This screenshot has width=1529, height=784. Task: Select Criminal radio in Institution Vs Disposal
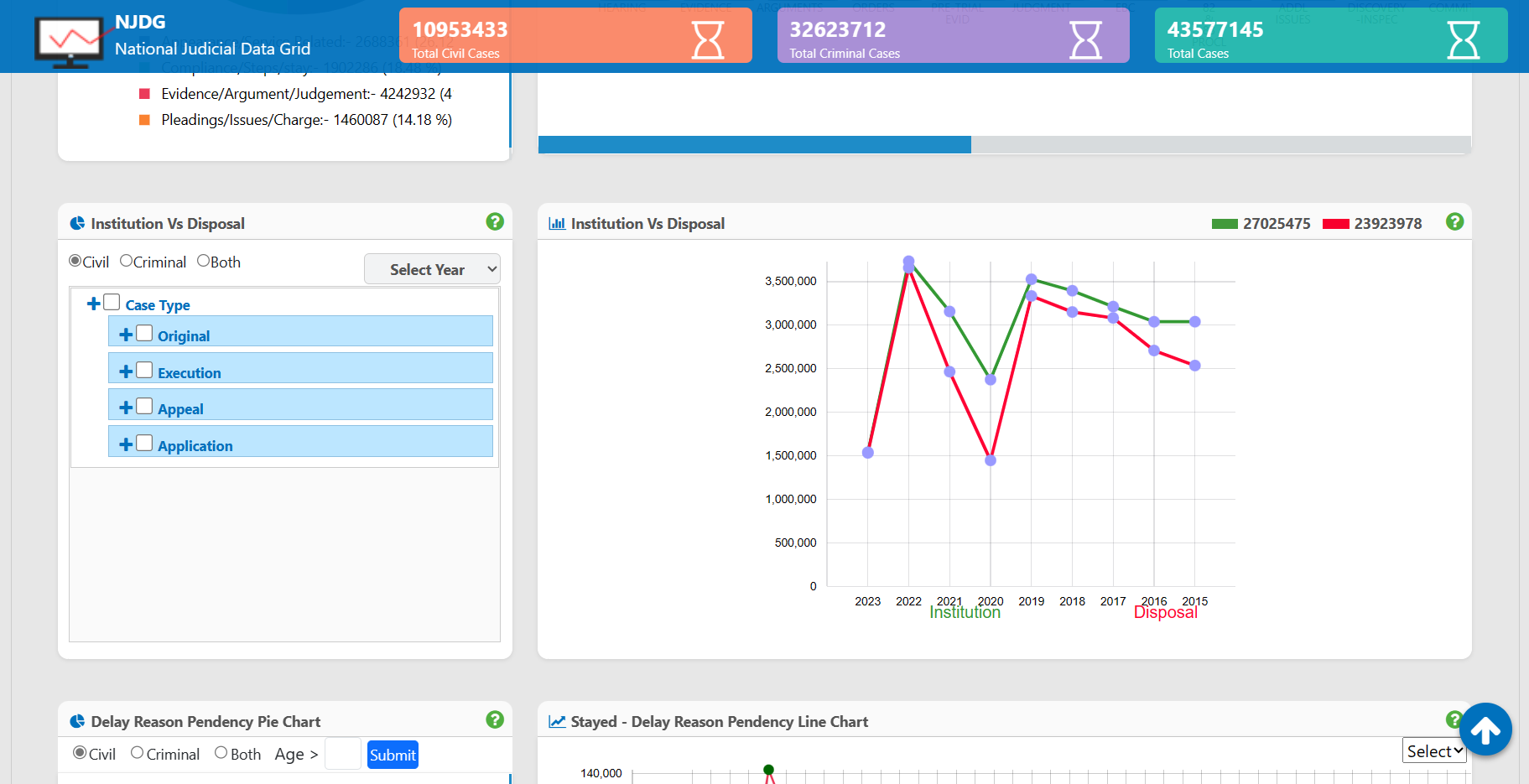127,261
